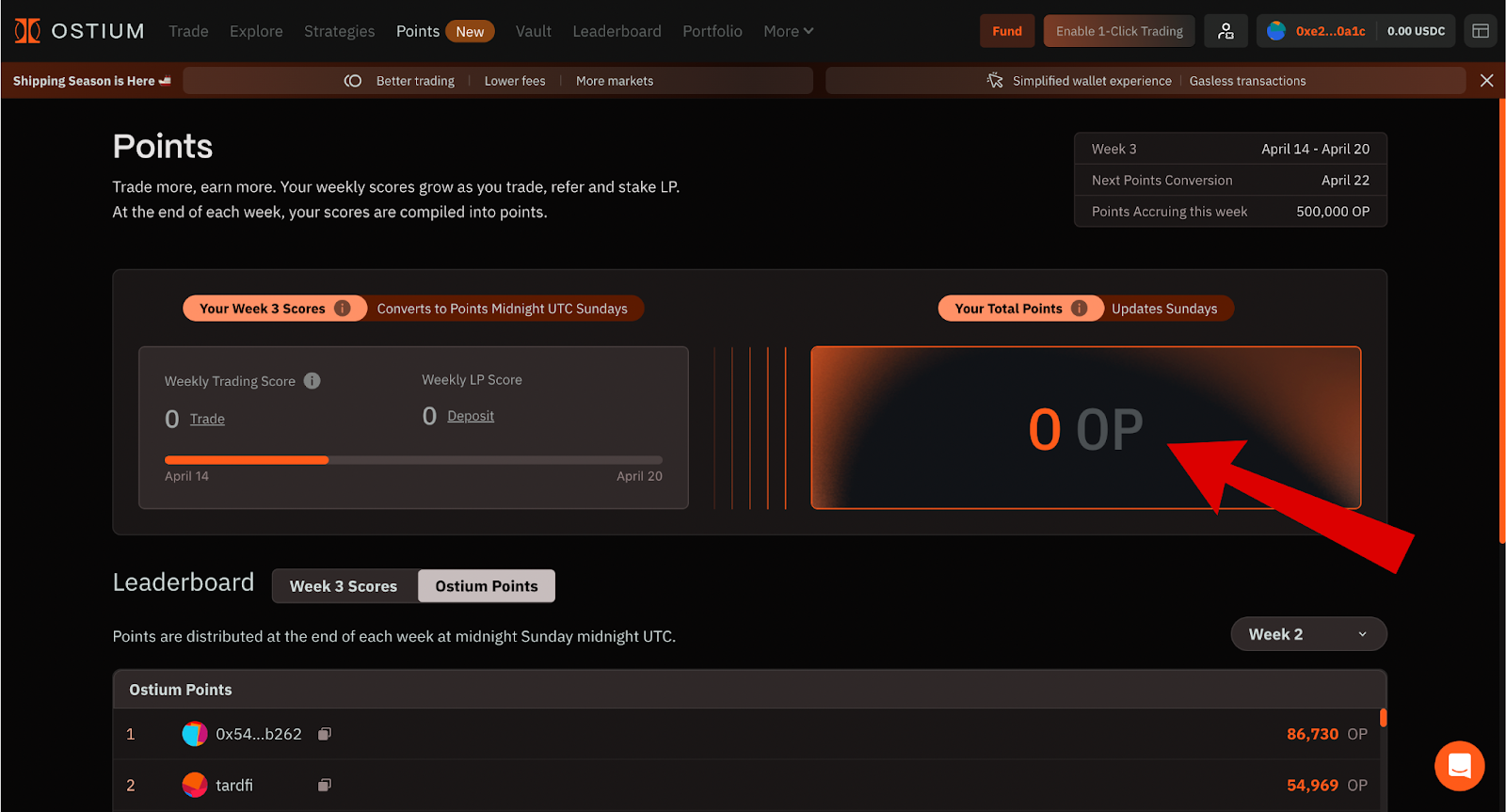Open Strategies from navigation

[x=339, y=31]
